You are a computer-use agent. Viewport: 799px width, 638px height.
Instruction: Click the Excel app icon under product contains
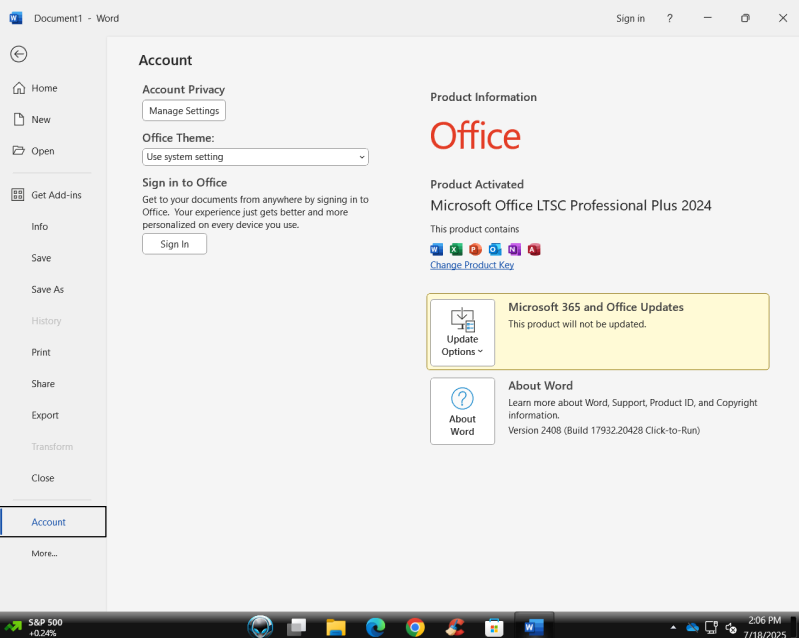coord(456,249)
